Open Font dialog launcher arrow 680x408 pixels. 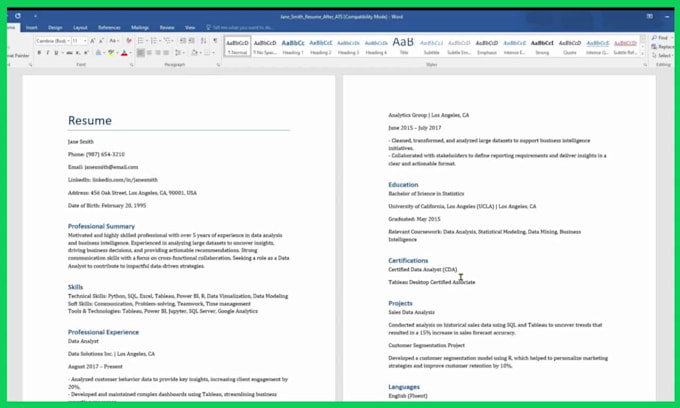pyautogui.click(x=131, y=65)
